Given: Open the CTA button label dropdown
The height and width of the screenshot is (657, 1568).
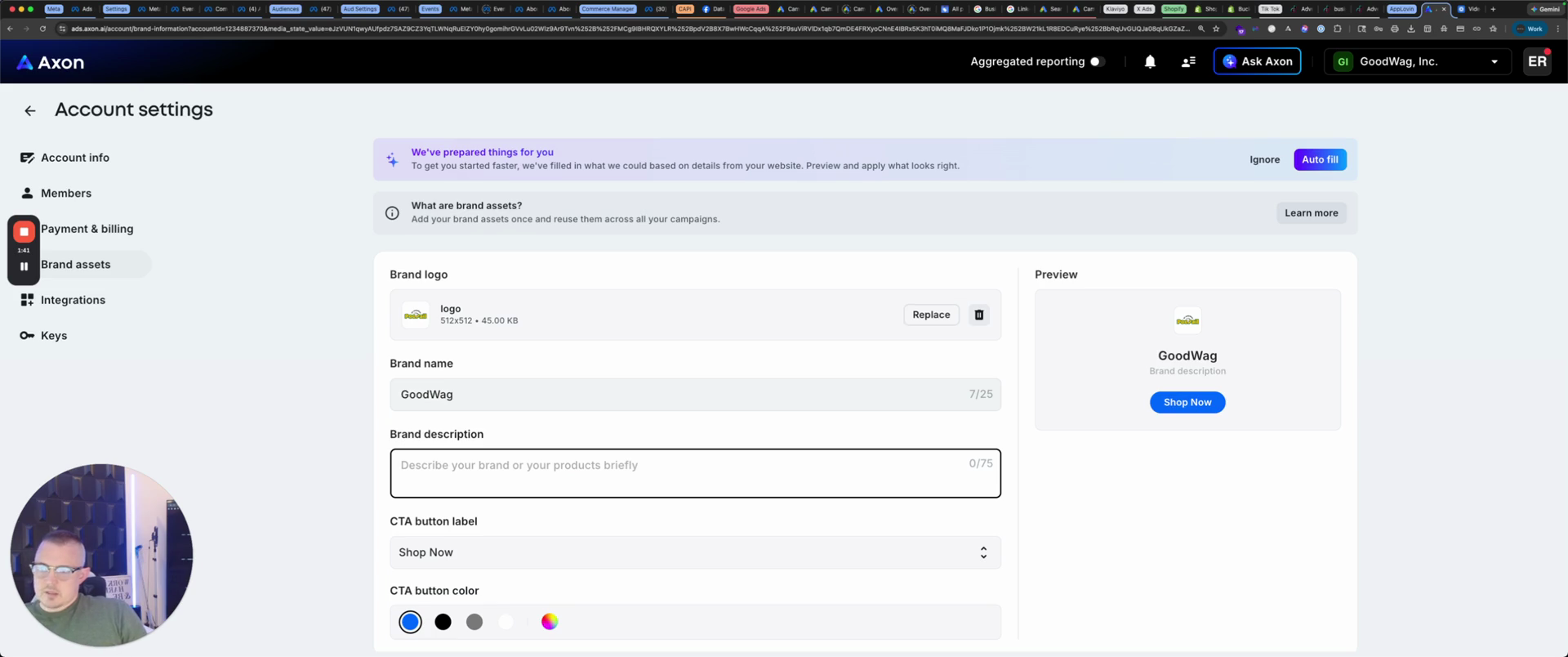Looking at the screenshot, I should click(695, 552).
